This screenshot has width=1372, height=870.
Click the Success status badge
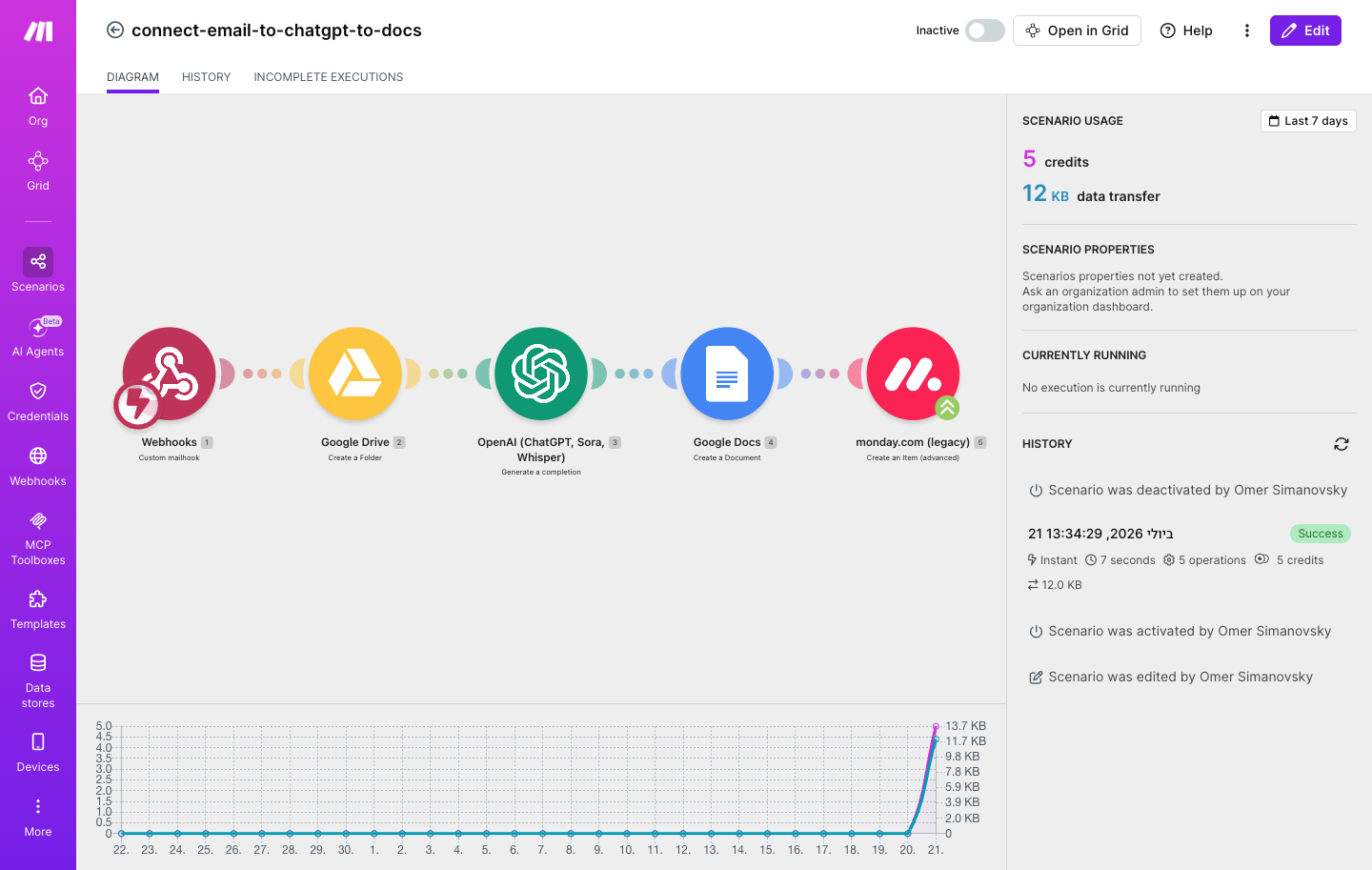[1321, 534]
